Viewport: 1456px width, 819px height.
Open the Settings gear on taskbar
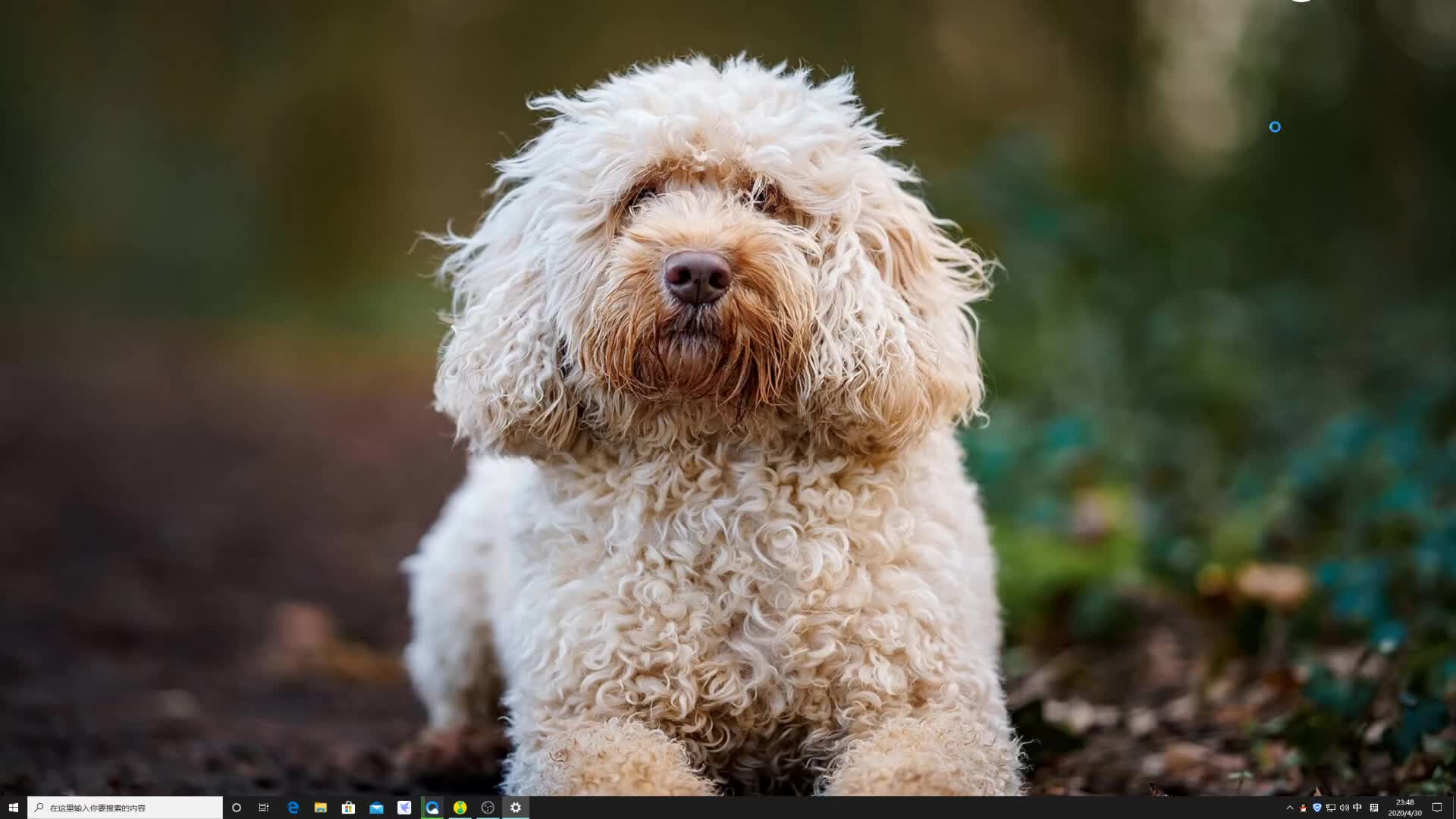[516, 808]
